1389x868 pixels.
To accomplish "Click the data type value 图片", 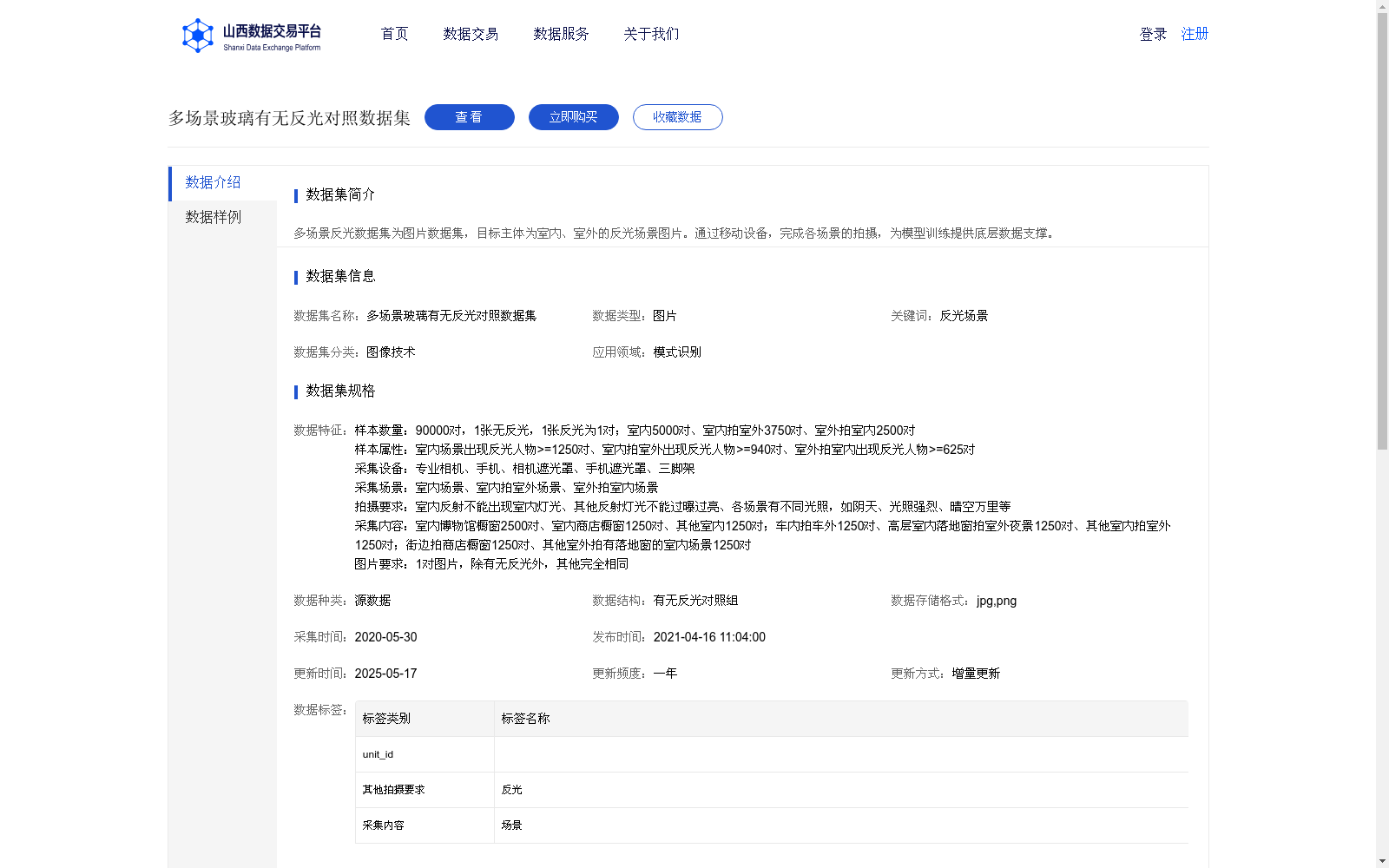I will click(665, 316).
